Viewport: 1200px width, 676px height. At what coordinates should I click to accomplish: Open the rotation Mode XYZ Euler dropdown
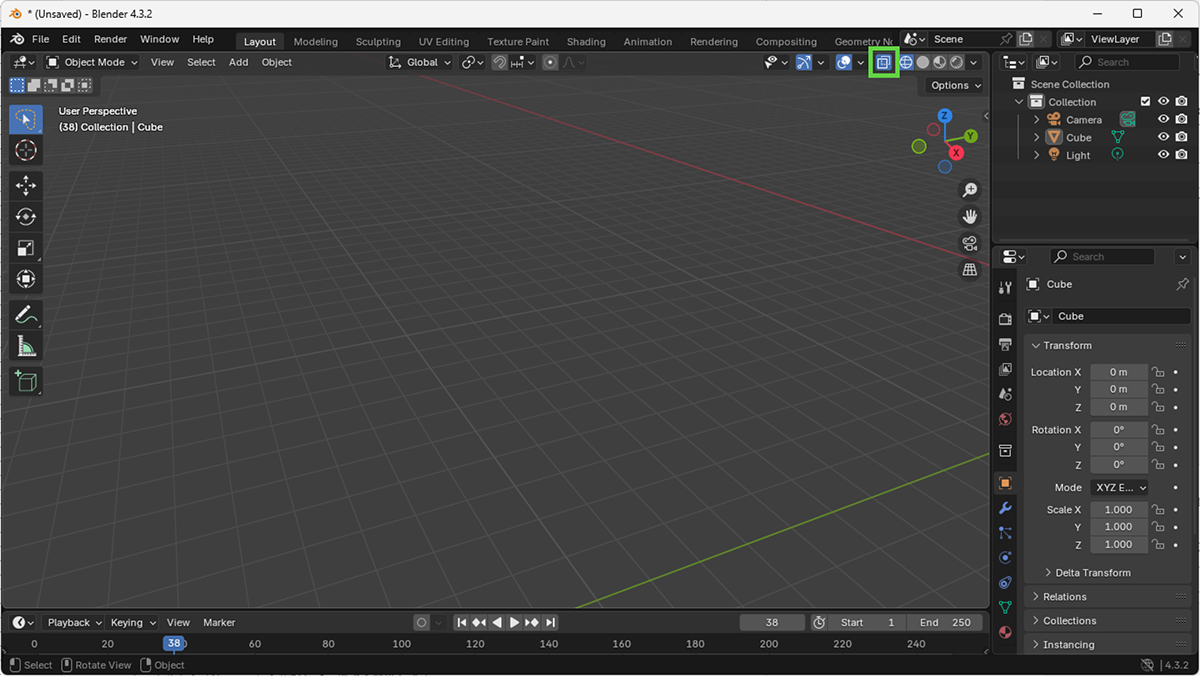coord(1119,487)
